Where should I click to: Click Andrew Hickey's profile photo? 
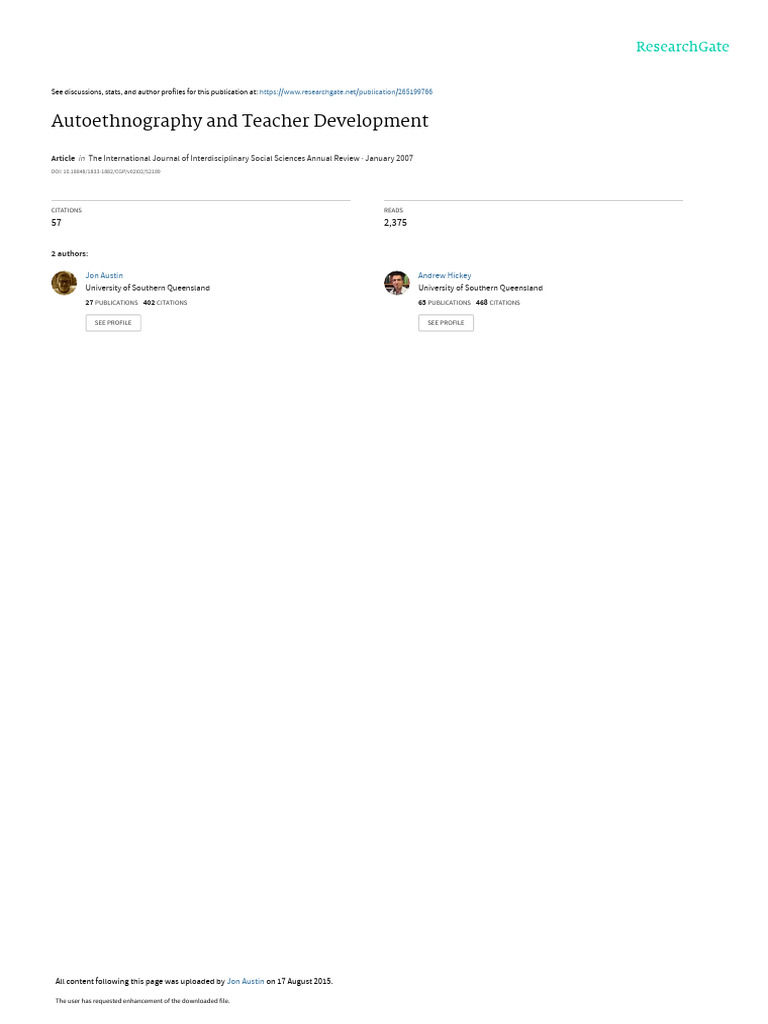(x=396, y=283)
